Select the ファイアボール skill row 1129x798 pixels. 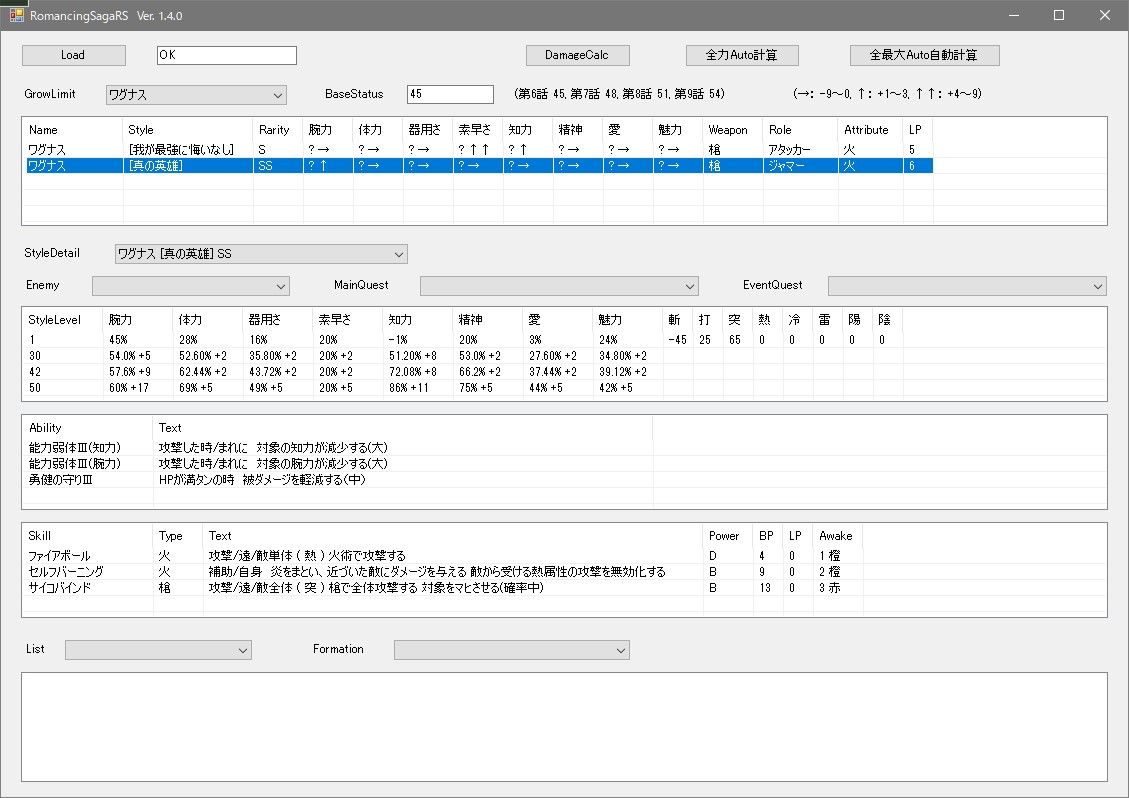(444, 556)
